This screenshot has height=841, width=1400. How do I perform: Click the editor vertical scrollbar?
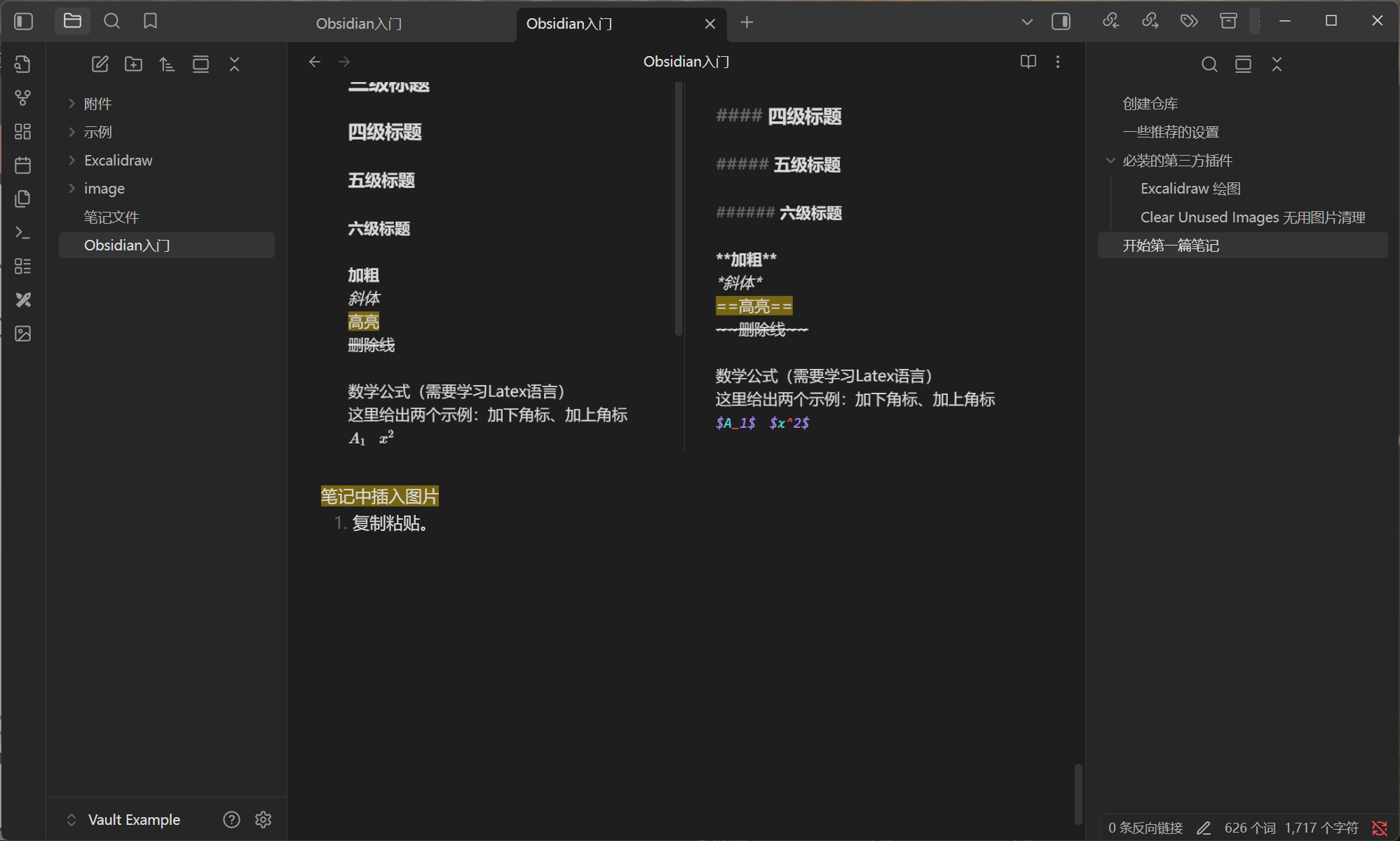point(1078,793)
